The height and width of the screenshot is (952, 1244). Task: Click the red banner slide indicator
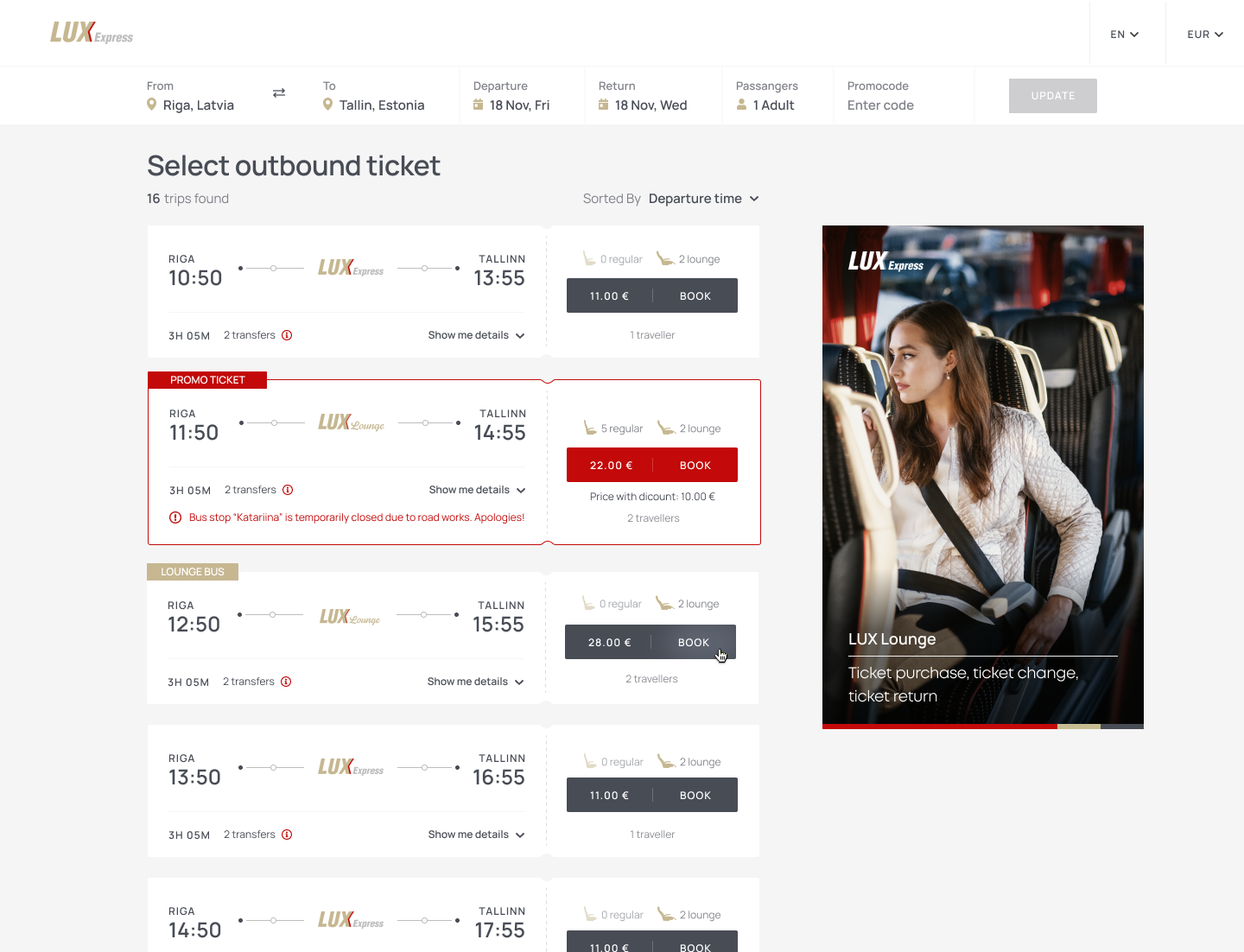pos(940,727)
